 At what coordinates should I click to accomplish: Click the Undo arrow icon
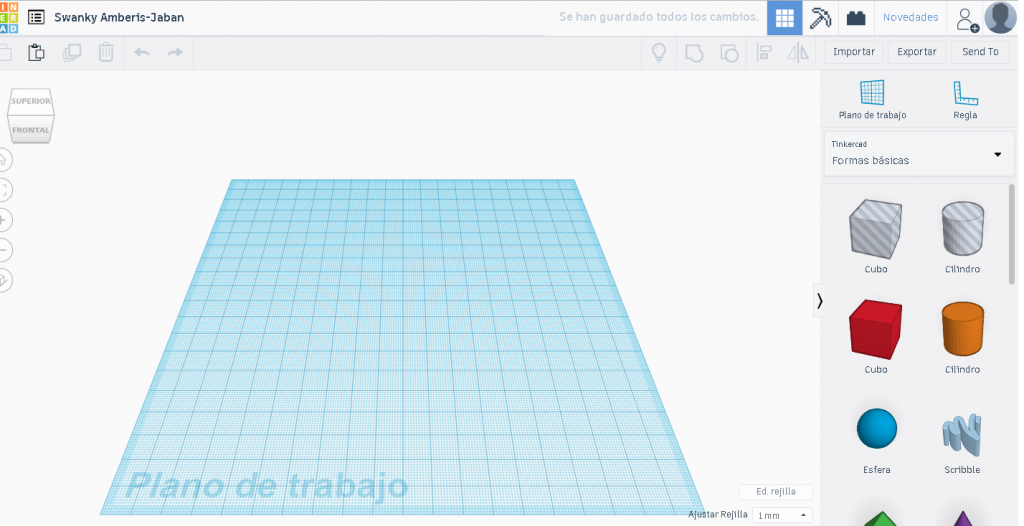click(x=141, y=52)
